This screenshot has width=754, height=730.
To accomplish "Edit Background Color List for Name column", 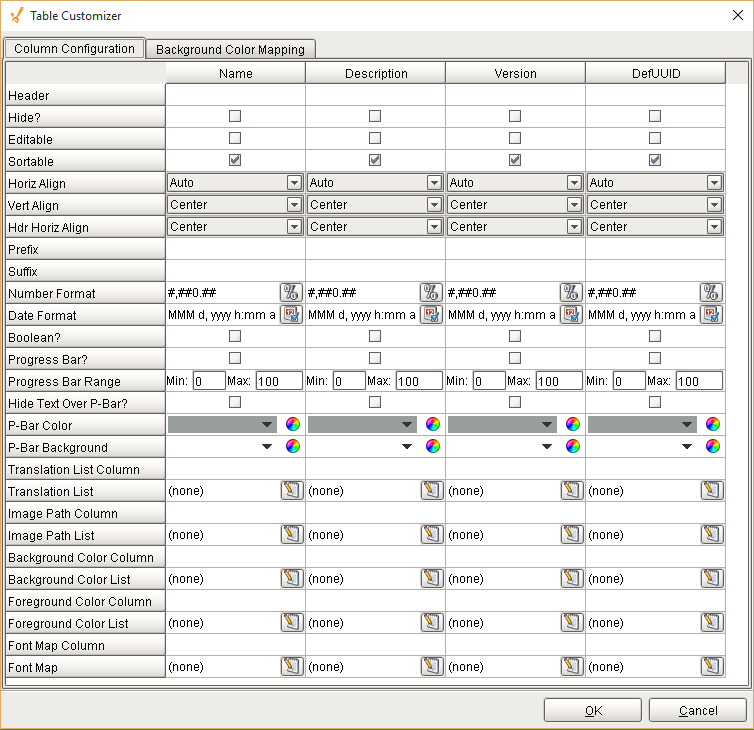I will [291, 579].
